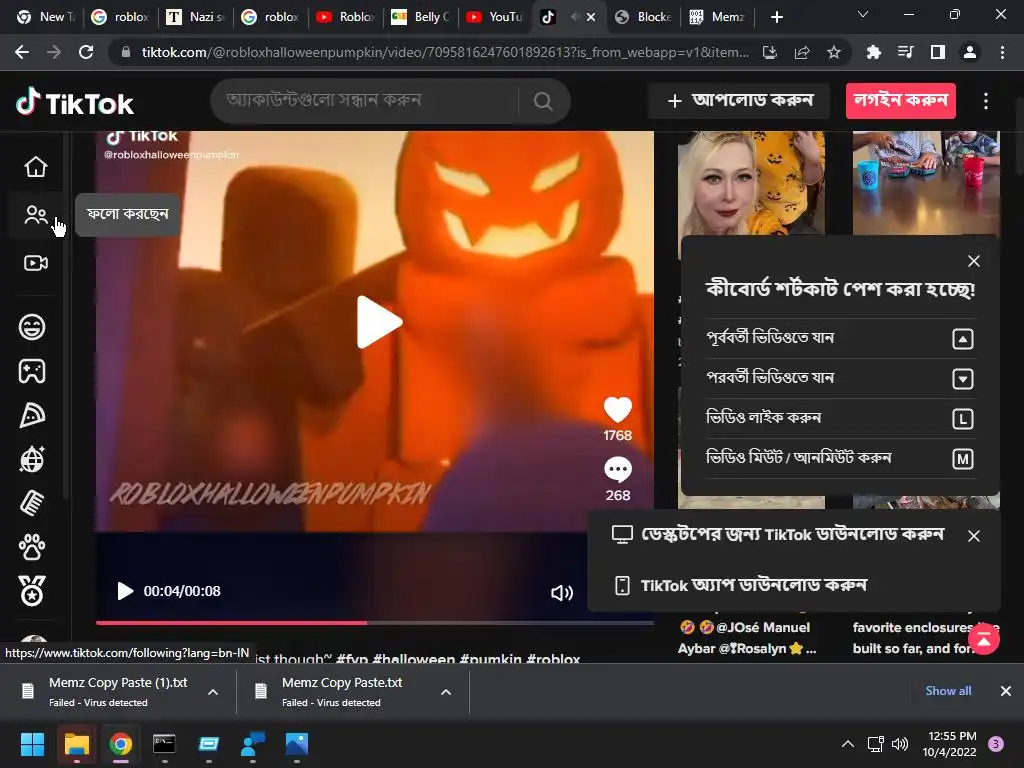
Task: Click the TikTok logo in header
Action: [74, 103]
